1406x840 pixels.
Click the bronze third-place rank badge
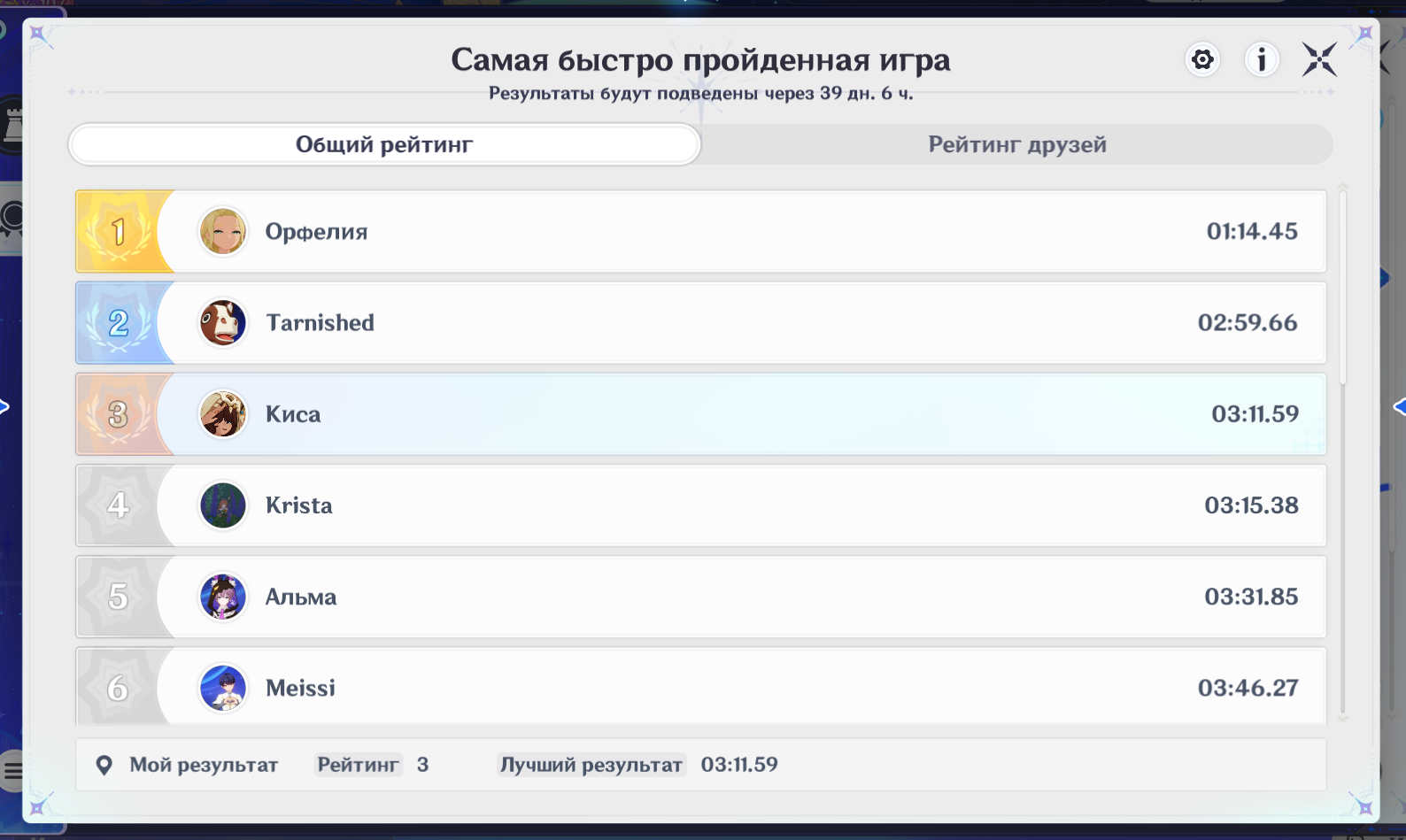click(x=119, y=414)
